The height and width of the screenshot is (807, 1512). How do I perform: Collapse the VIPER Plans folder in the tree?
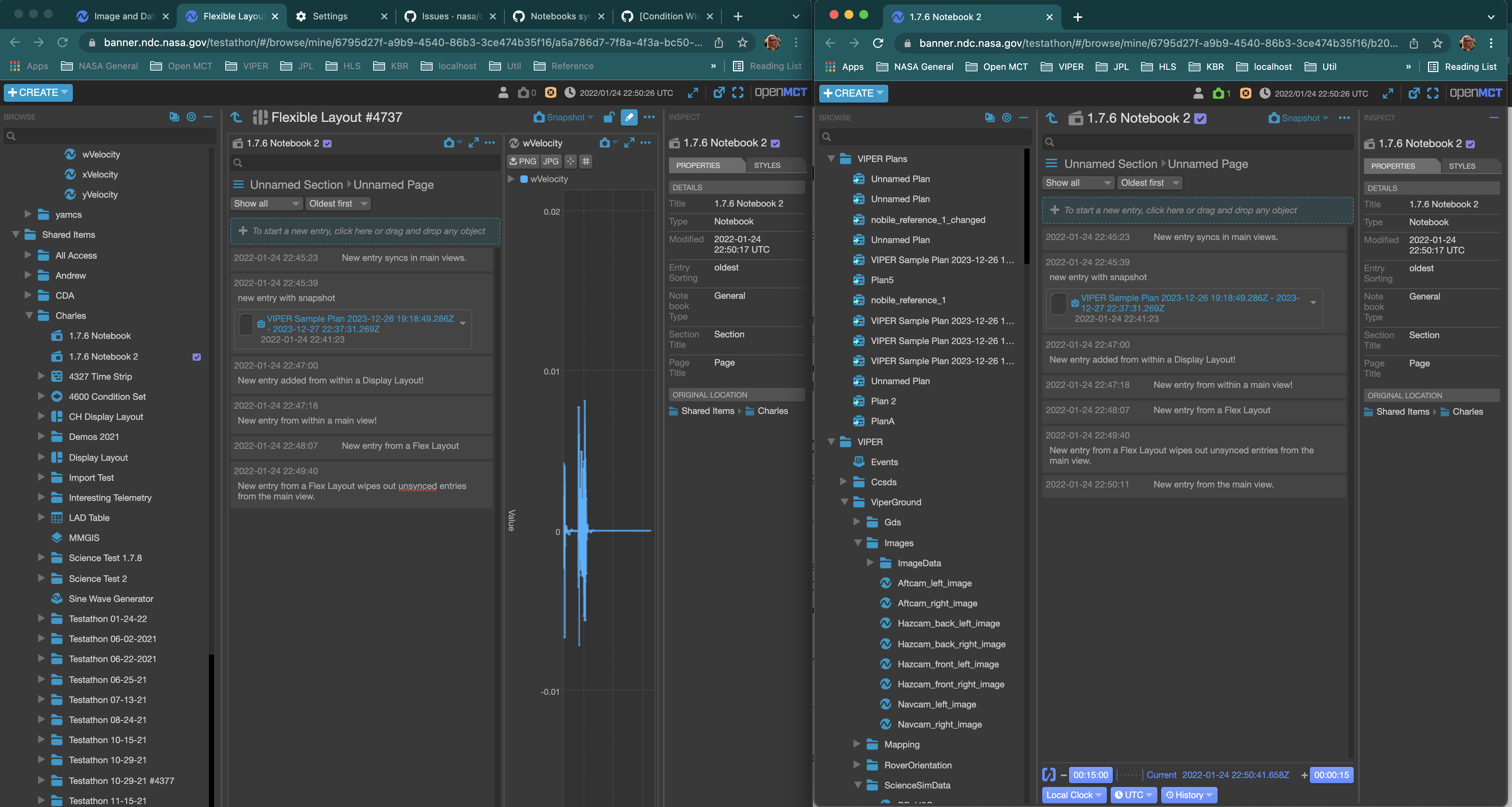(832, 159)
